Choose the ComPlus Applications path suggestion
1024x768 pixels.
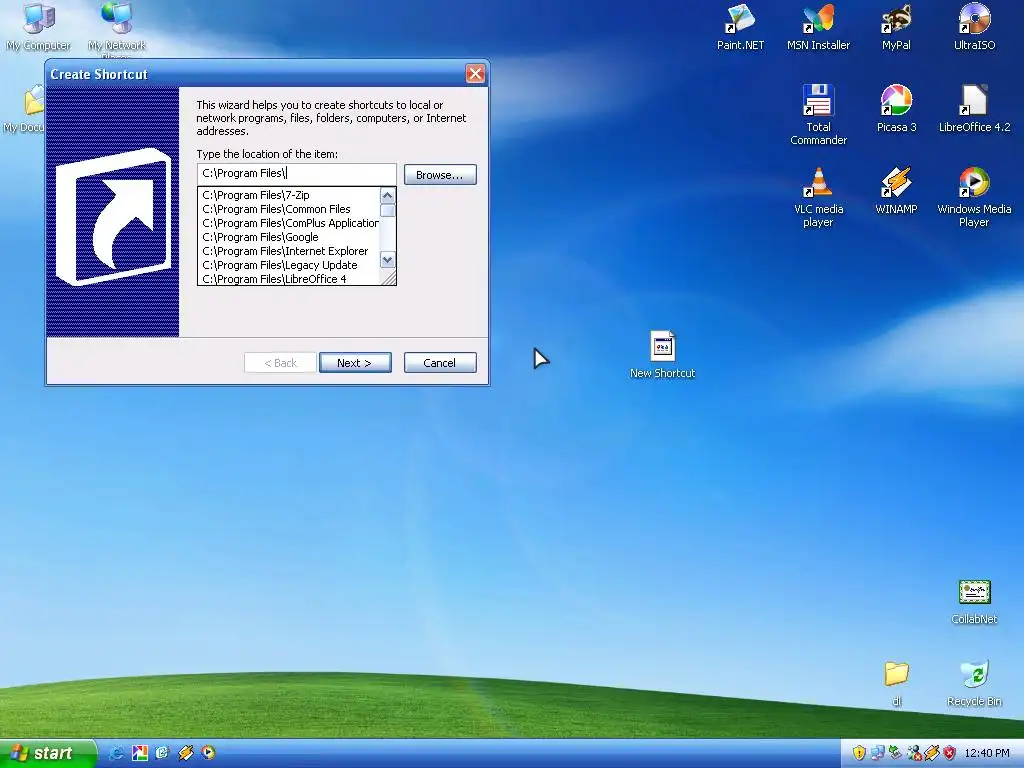coord(290,223)
